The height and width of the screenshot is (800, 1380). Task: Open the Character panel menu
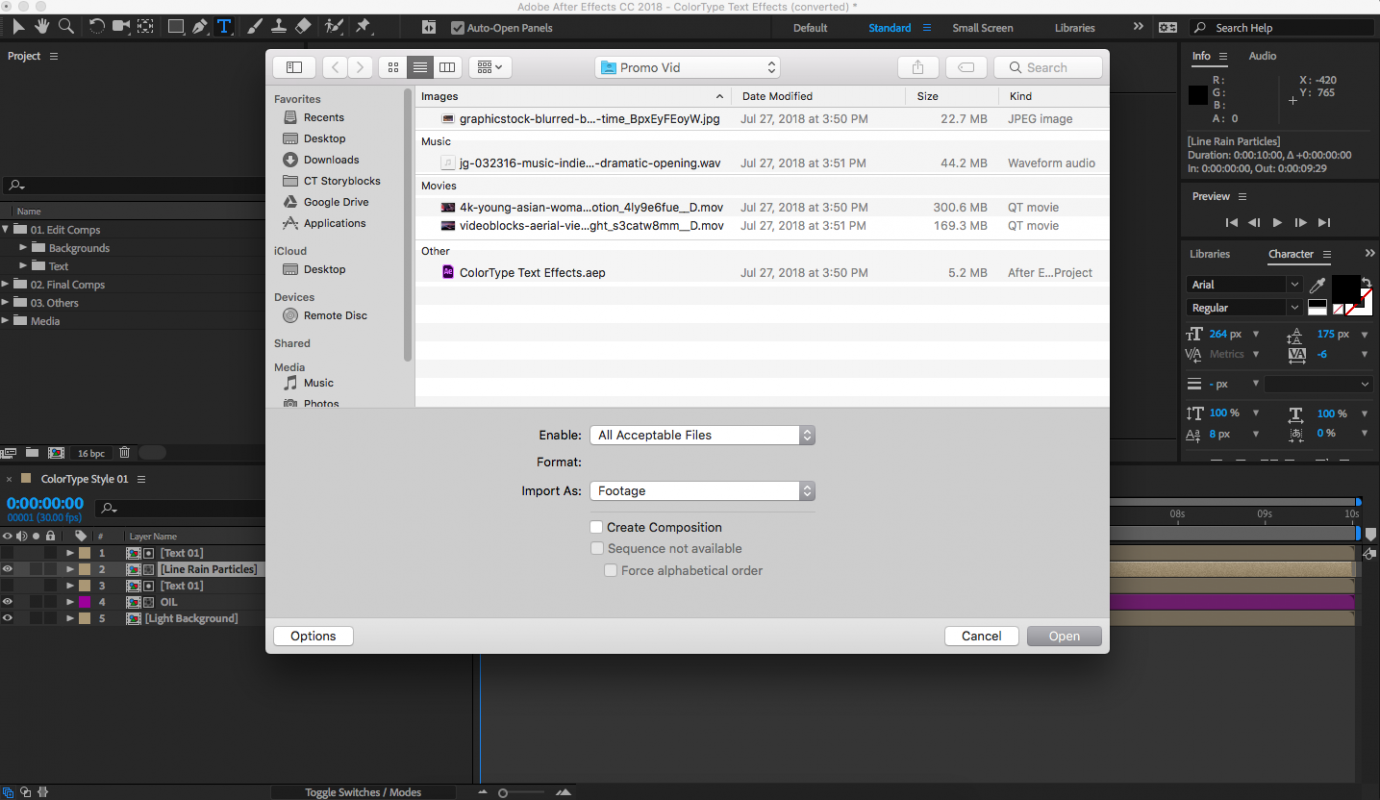coord(1327,255)
